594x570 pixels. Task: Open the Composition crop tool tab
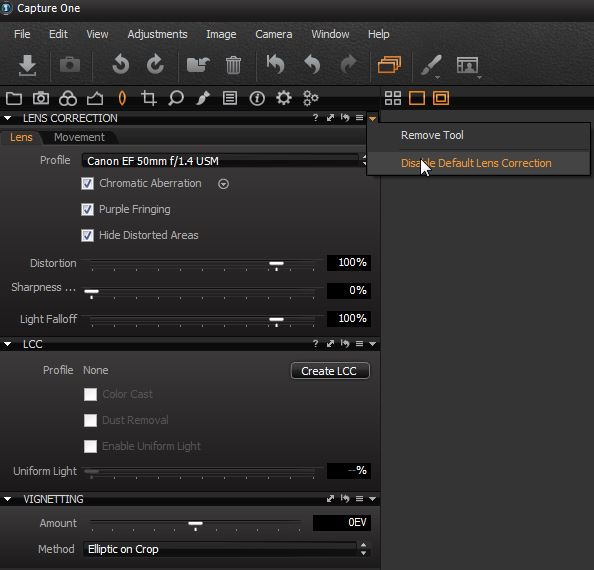click(149, 98)
